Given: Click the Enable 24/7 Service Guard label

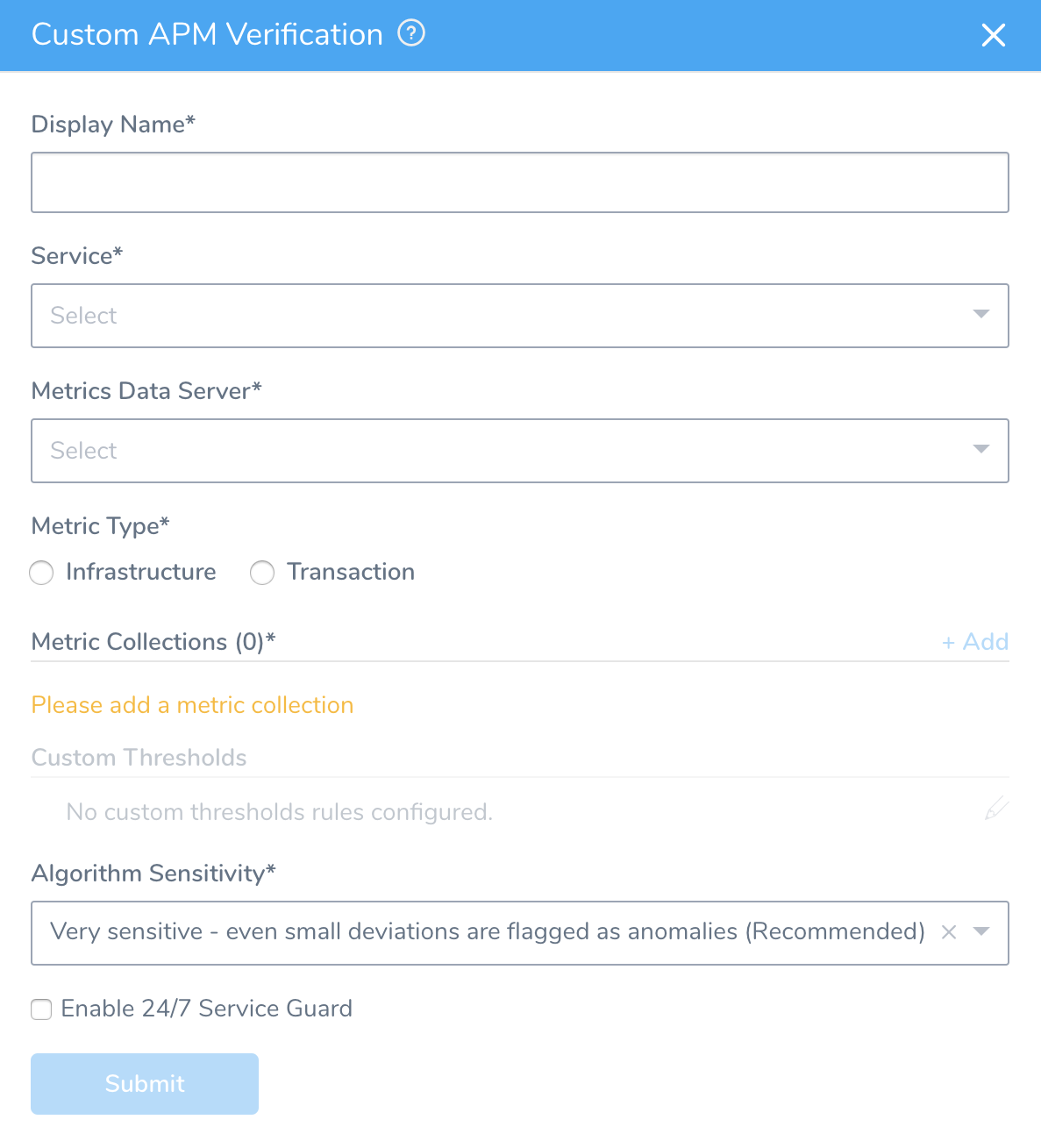Looking at the screenshot, I should pos(207,1009).
